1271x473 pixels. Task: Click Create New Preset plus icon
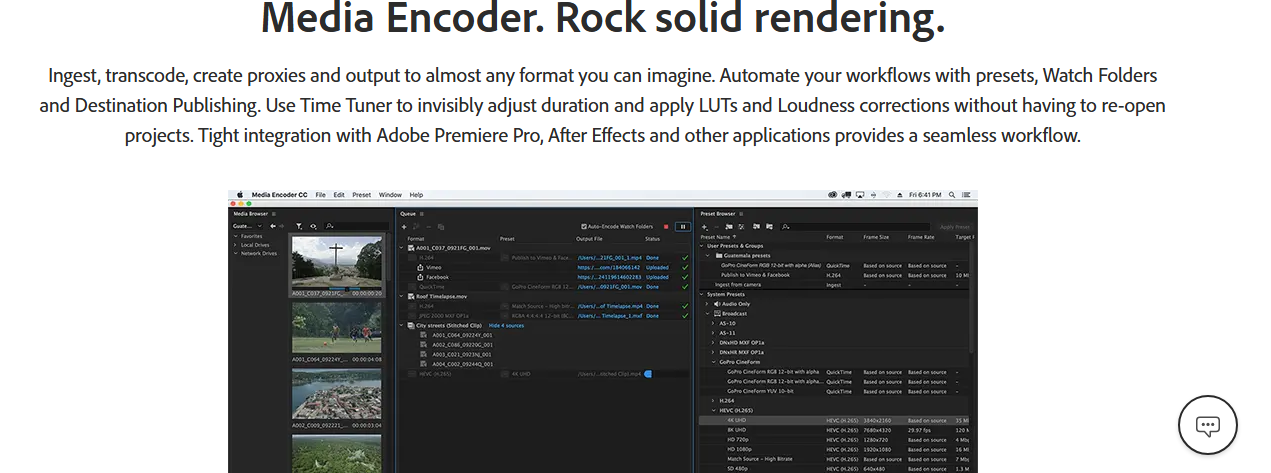pyautogui.click(x=704, y=227)
